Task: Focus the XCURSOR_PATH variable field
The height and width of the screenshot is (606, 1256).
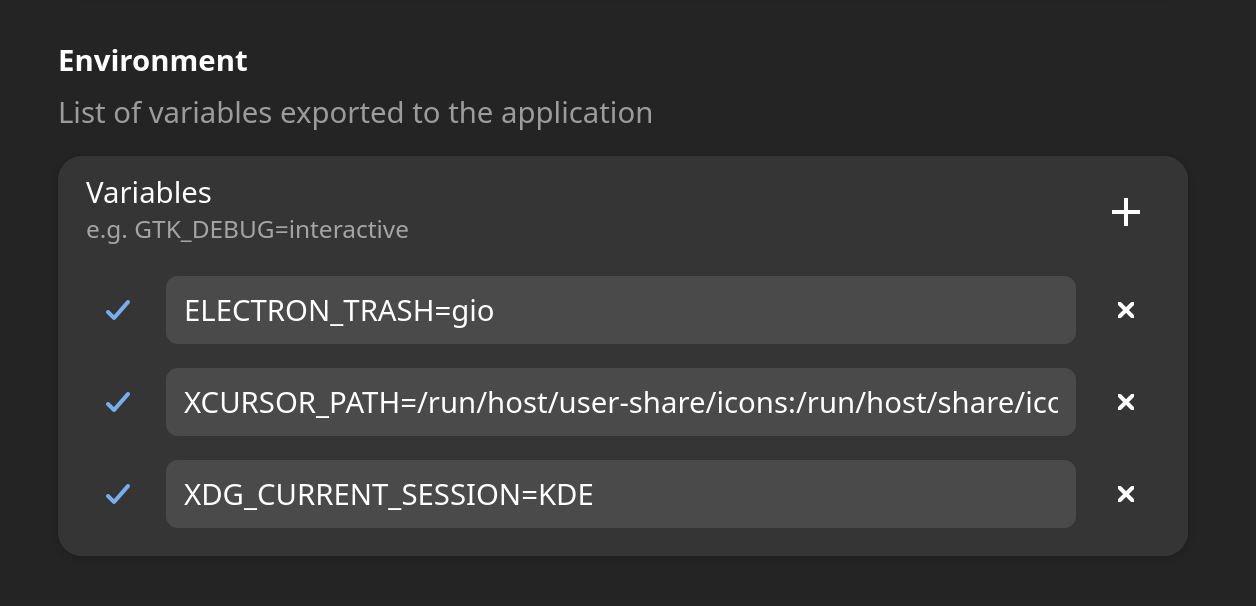Action: pyautogui.click(x=620, y=402)
